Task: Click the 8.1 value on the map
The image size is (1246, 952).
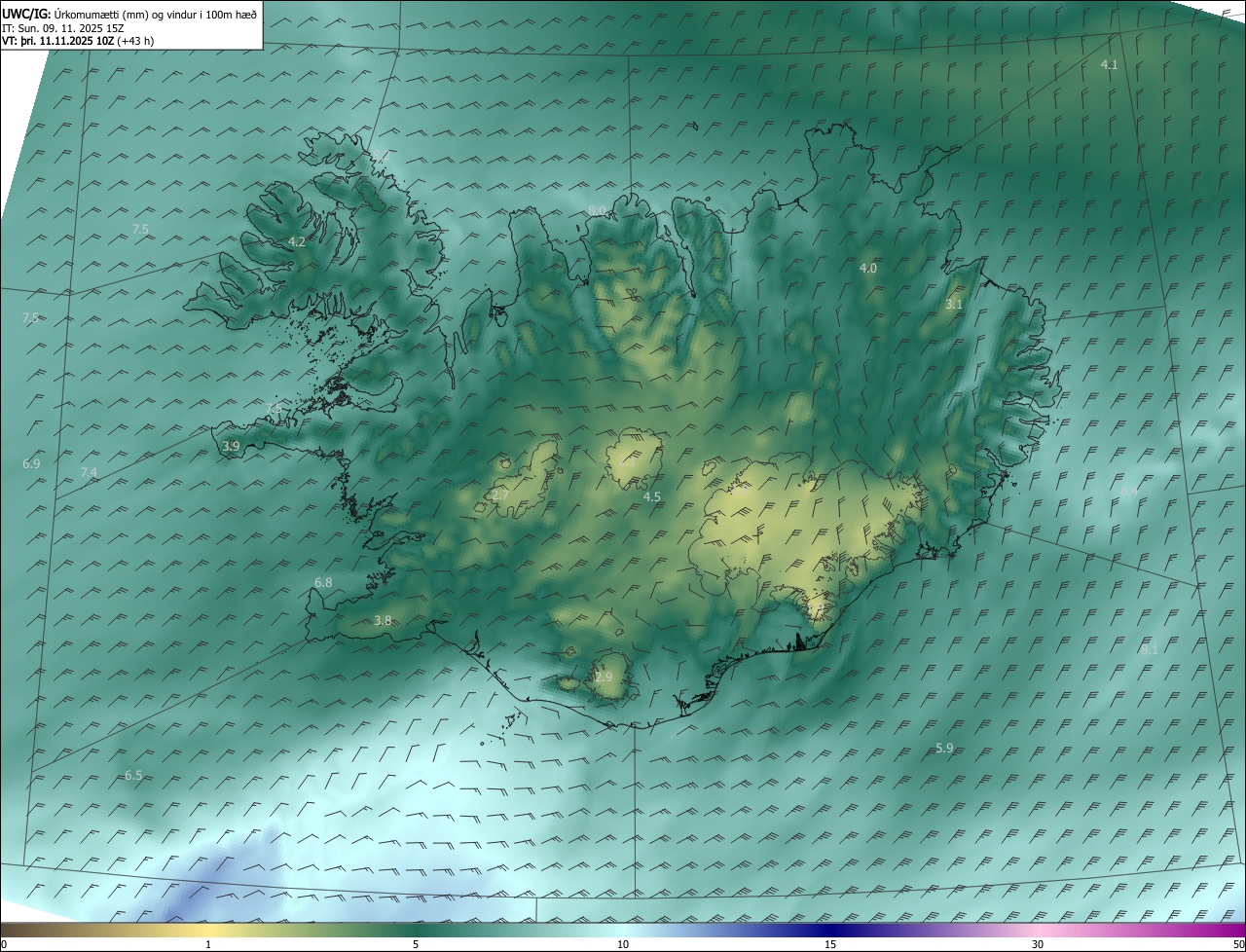Action: (1150, 649)
